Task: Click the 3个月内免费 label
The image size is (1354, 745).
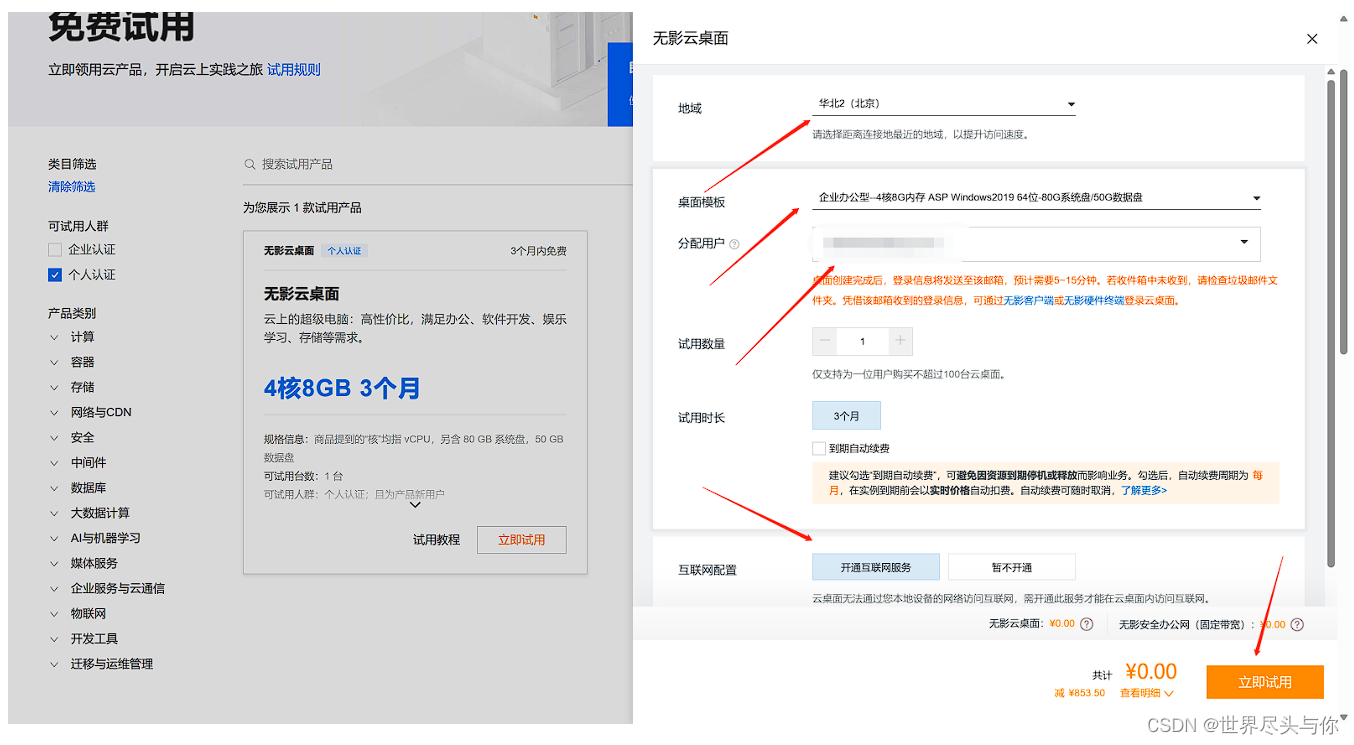Action: click(x=538, y=251)
